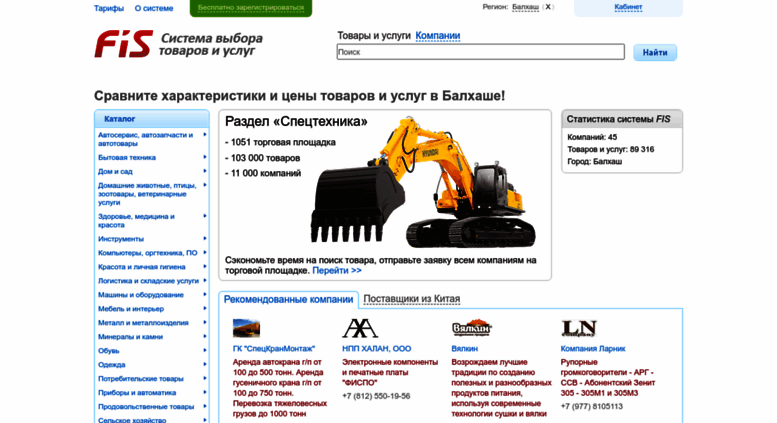The image size is (777, 423).
Task: Open the Компания Ларник LN logo
Action: [579, 328]
